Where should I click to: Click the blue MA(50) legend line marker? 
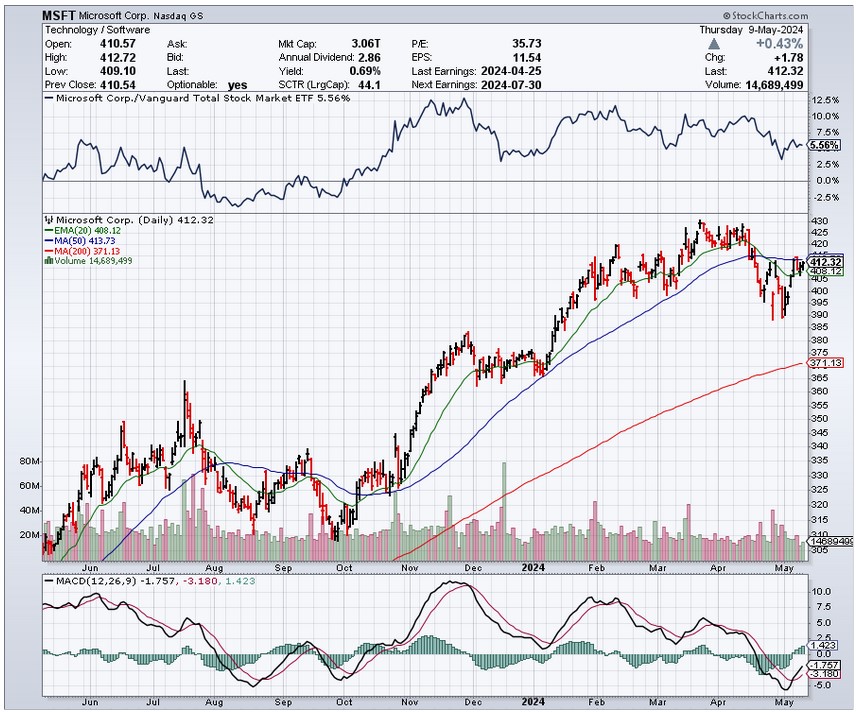point(47,240)
